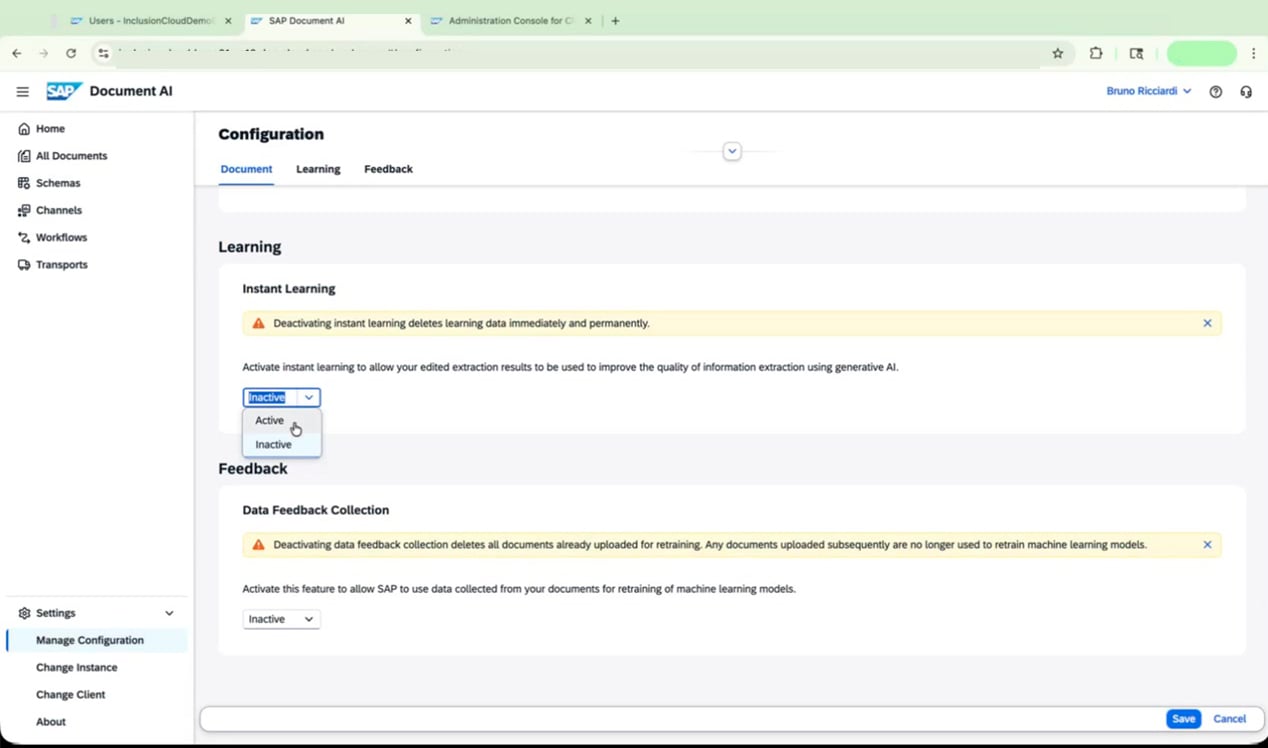This screenshot has width=1268, height=748.
Task: Open the browser extensions icon
Action: tap(1096, 53)
